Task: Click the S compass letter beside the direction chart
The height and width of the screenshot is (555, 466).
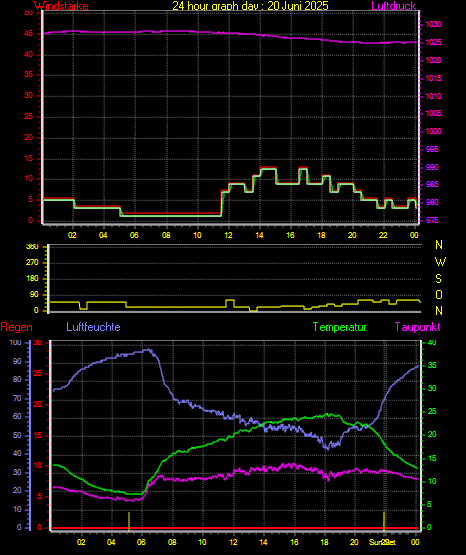Action: 438,279
